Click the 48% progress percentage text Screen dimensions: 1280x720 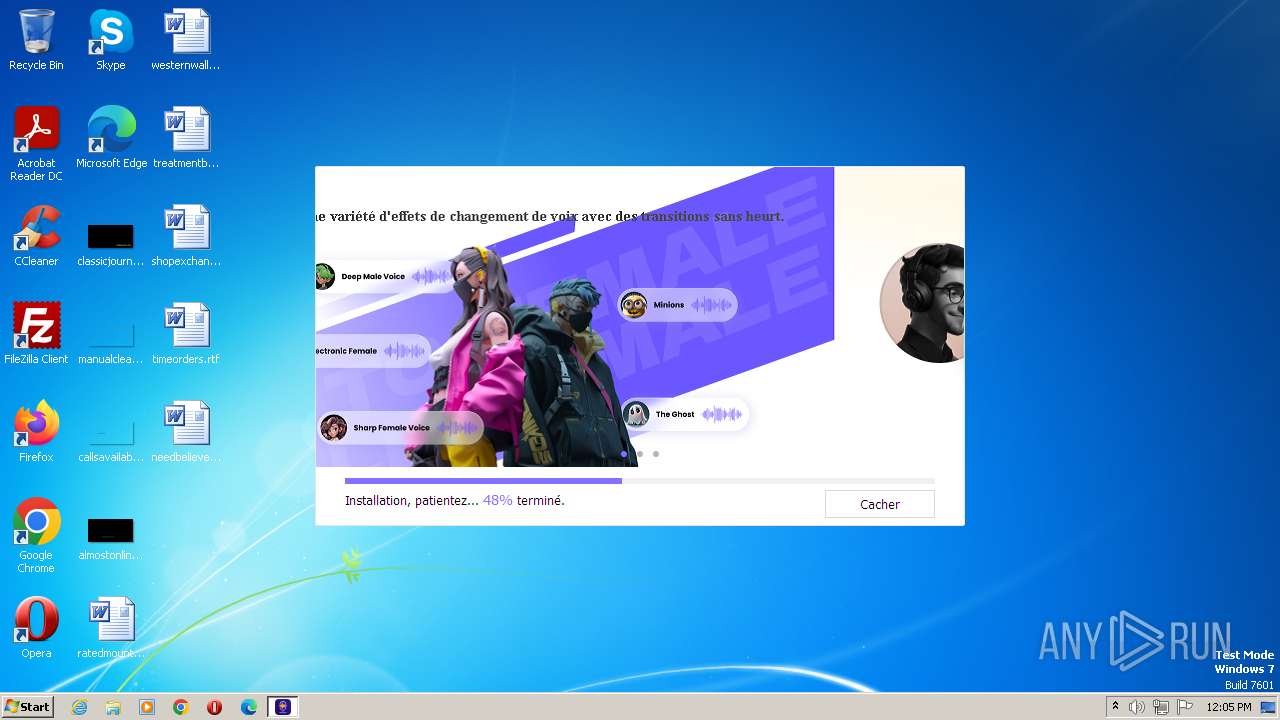[x=497, y=500]
